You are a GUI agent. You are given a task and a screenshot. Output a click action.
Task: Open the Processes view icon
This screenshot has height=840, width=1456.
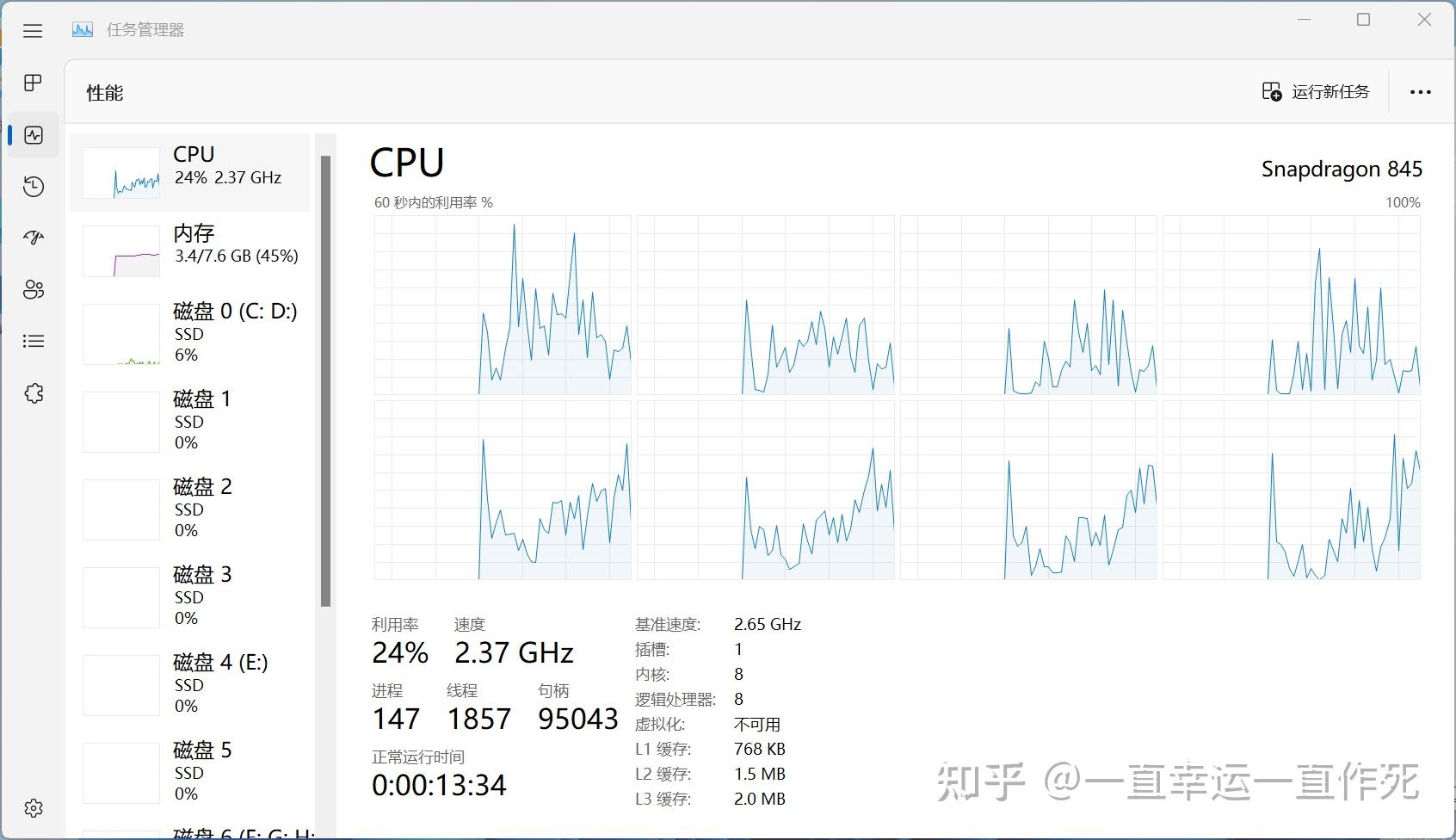(33, 83)
